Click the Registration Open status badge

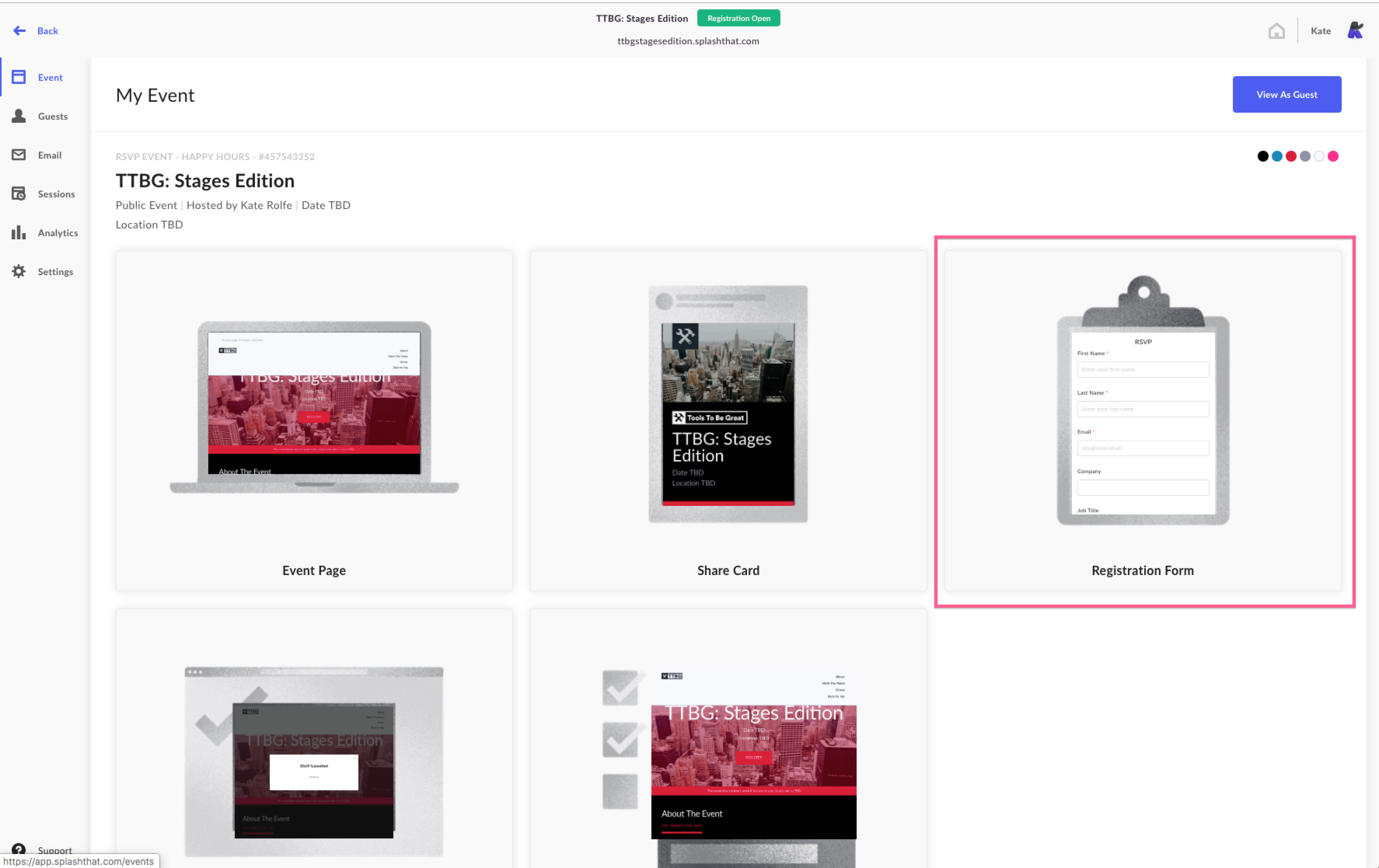point(738,18)
